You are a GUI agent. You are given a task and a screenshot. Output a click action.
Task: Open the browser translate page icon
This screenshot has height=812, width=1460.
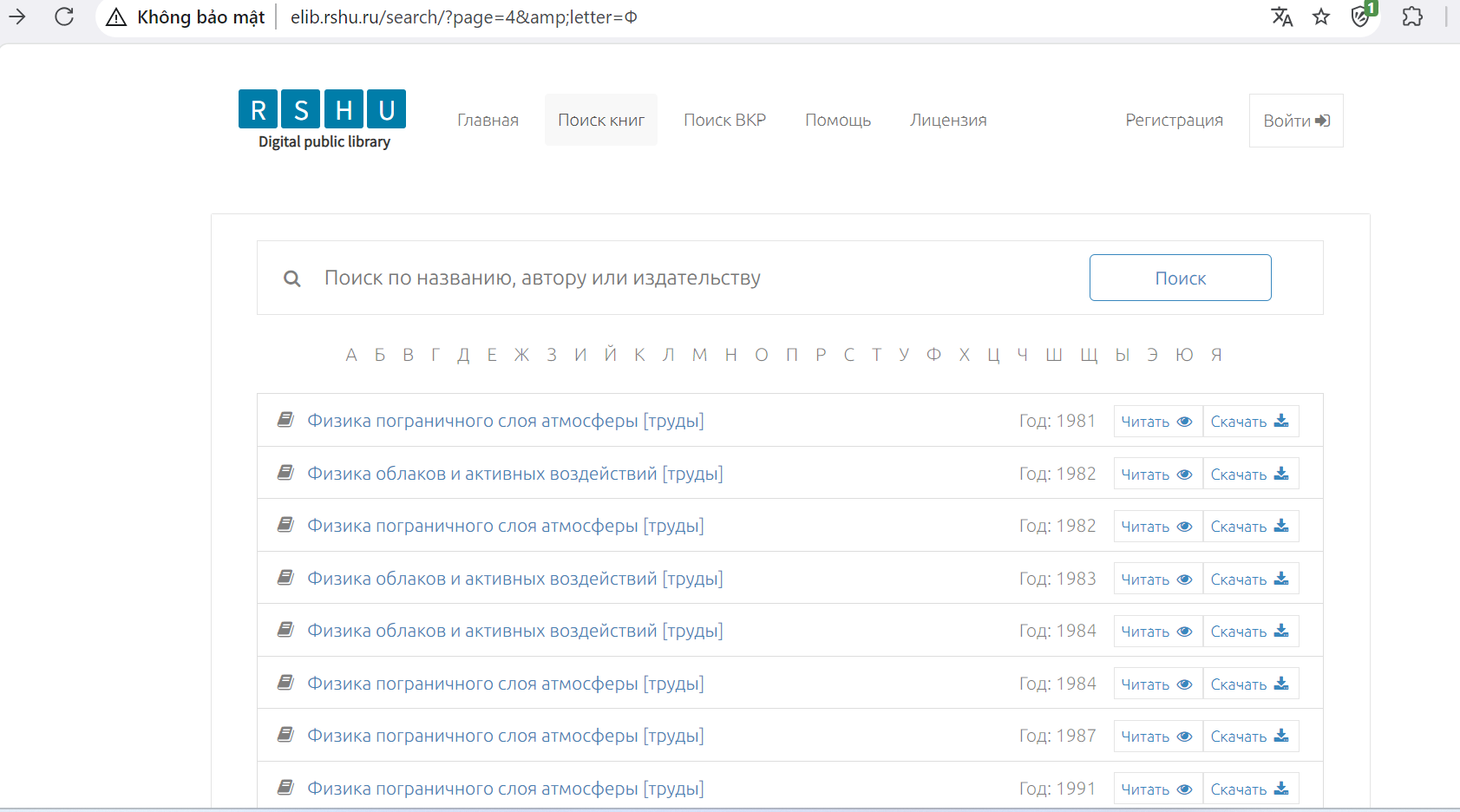[x=1281, y=16]
